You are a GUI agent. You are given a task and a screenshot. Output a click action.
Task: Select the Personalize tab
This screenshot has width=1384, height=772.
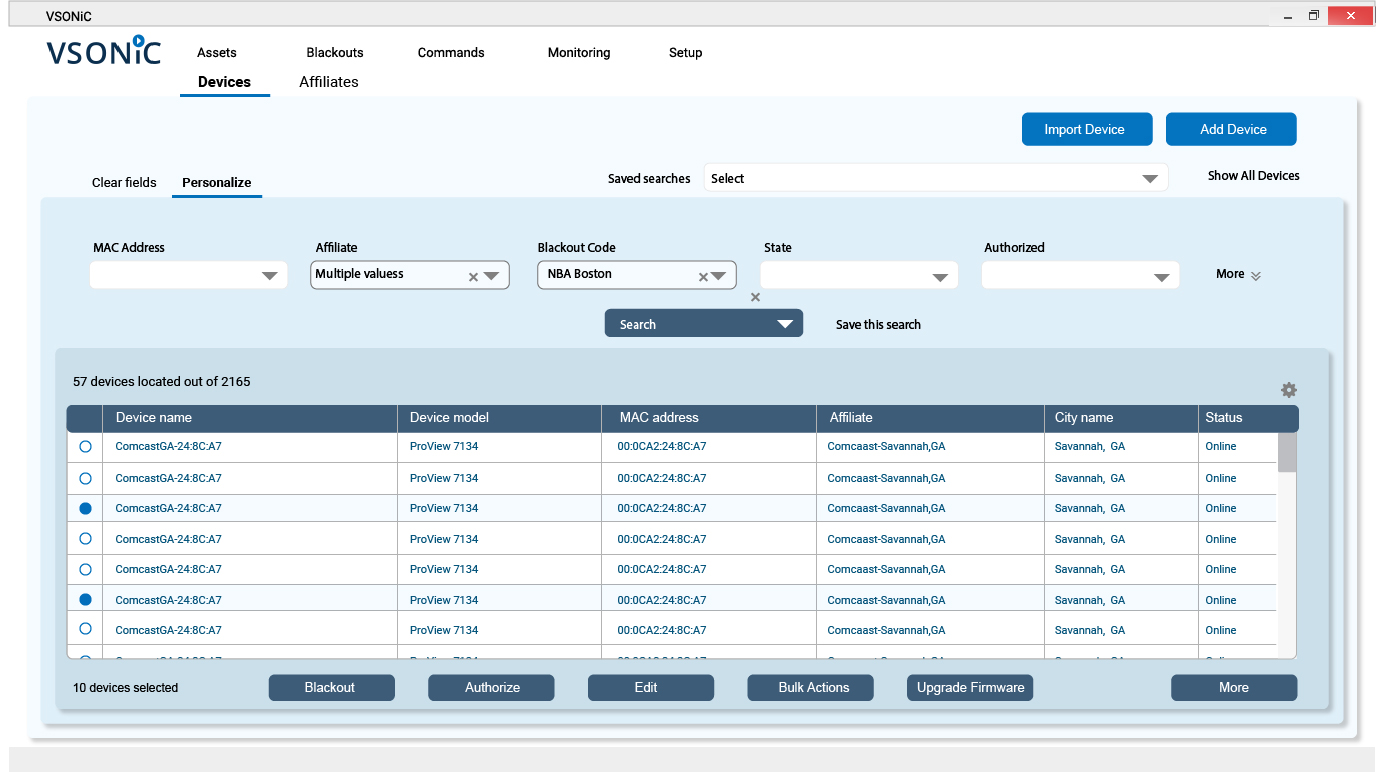pos(216,182)
